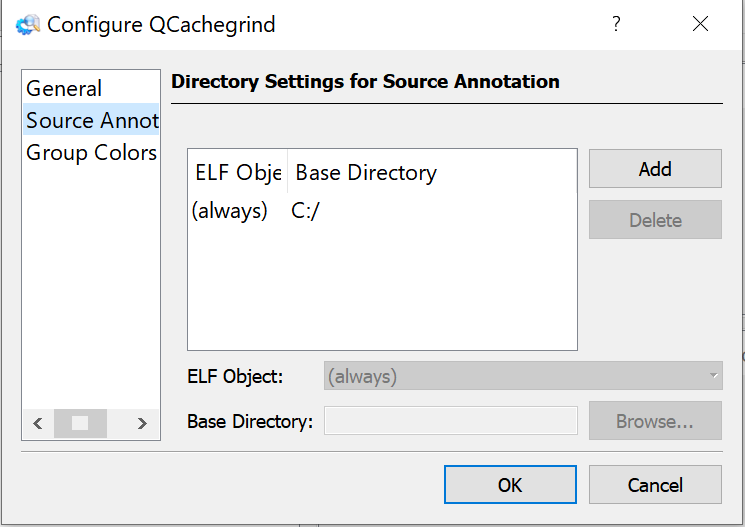Click the sidebar right scroll arrow
This screenshot has width=745, height=527.
pyautogui.click(x=142, y=423)
